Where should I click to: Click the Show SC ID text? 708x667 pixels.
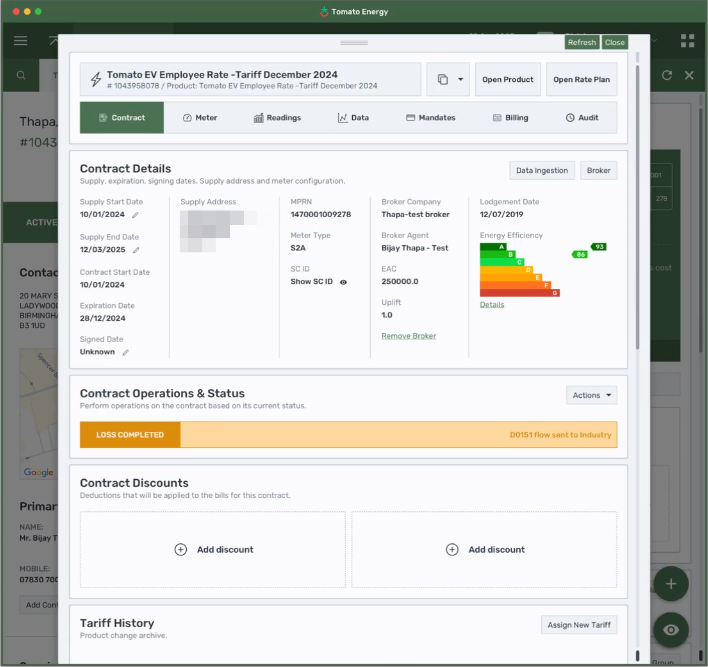[x=312, y=282]
